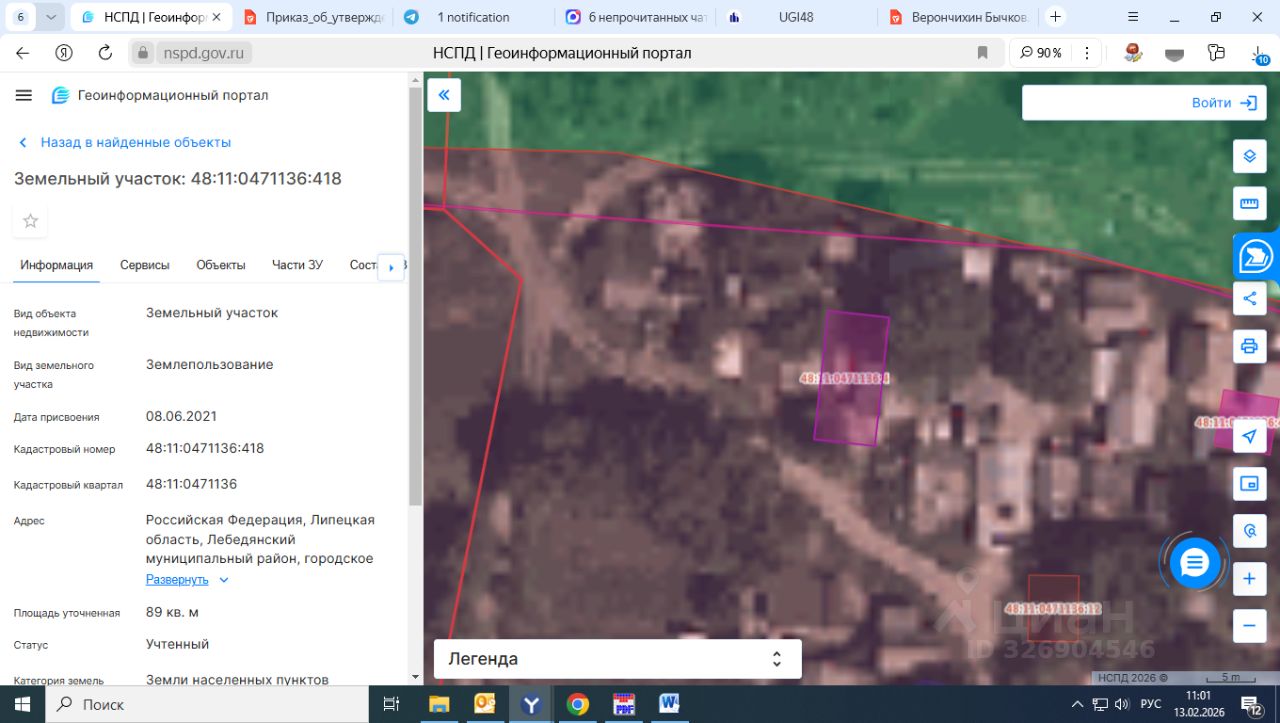Print the map
Screen dimensions: 1280x723
pyautogui.click(x=1249, y=346)
